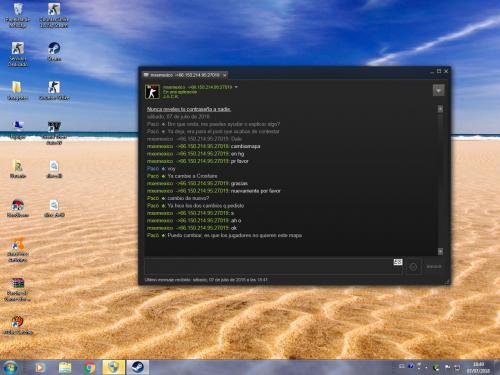Open the Windows Start menu orb
Viewport: 500px width, 375px height.
point(10,367)
